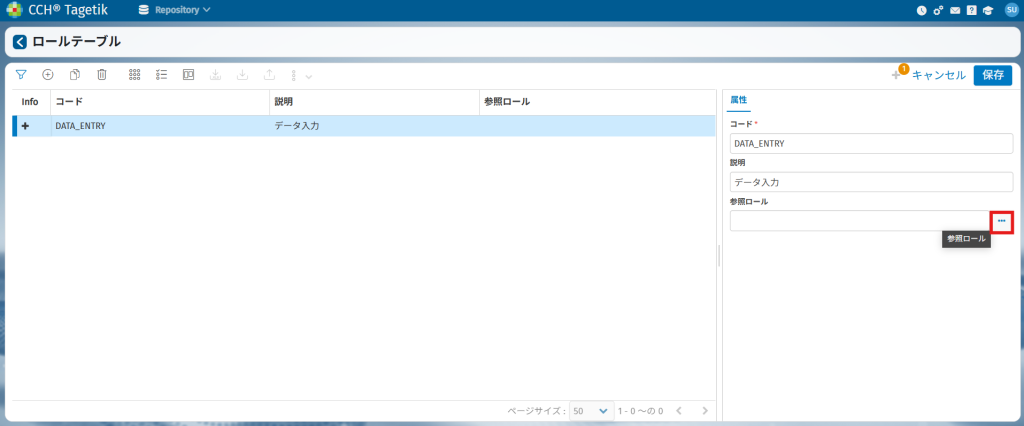This screenshot has height=426, width=1024.
Task: Open the mail envelope icon
Action: (955, 10)
